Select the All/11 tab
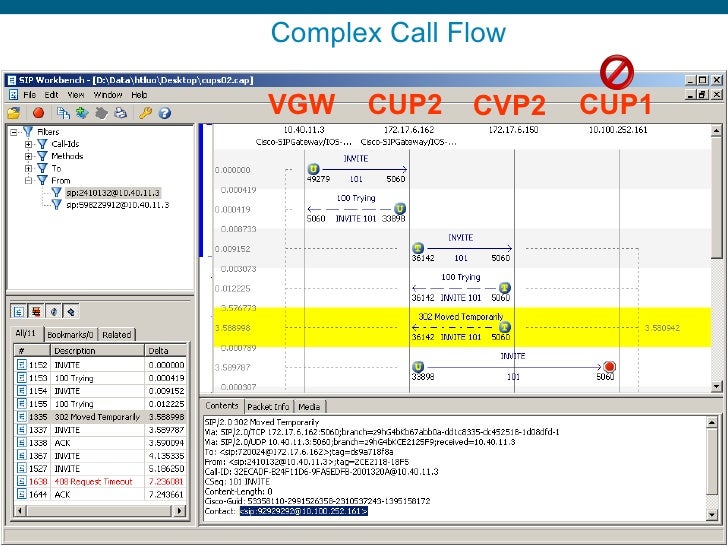The width and height of the screenshot is (728, 546). tap(26, 333)
